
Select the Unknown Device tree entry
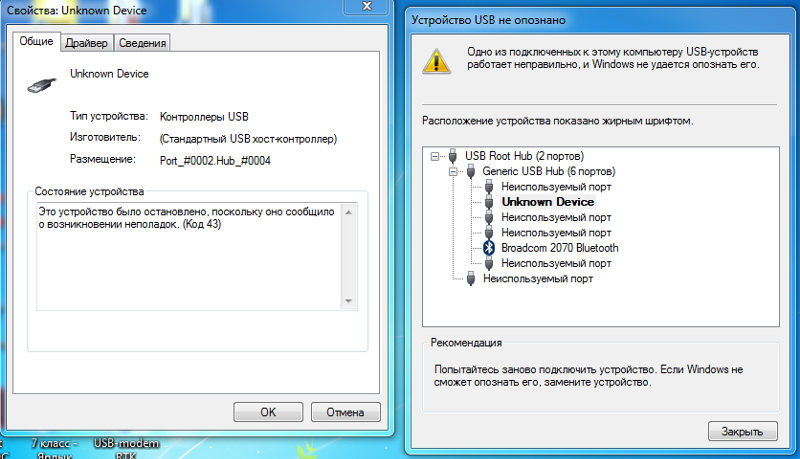pos(547,202)
